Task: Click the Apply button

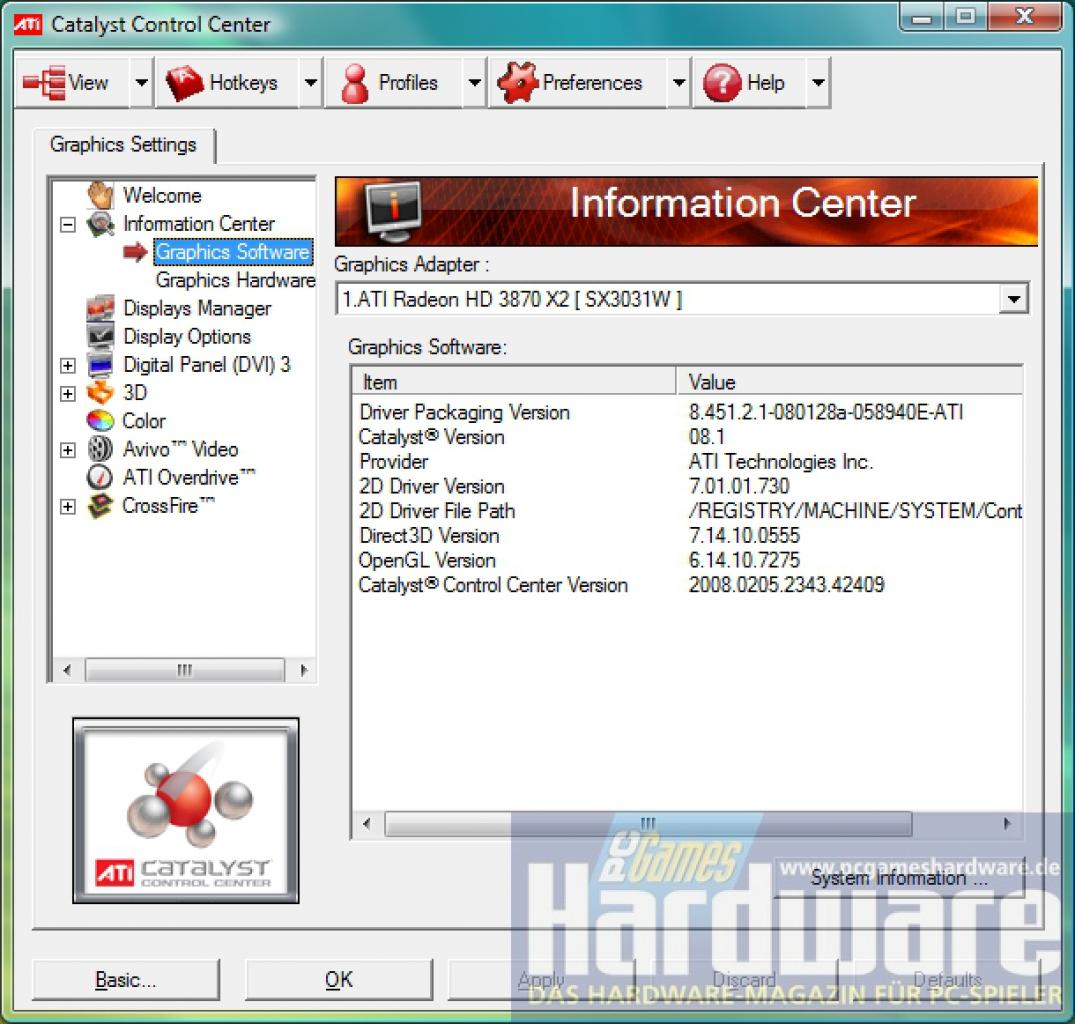Action: [542, 979]
